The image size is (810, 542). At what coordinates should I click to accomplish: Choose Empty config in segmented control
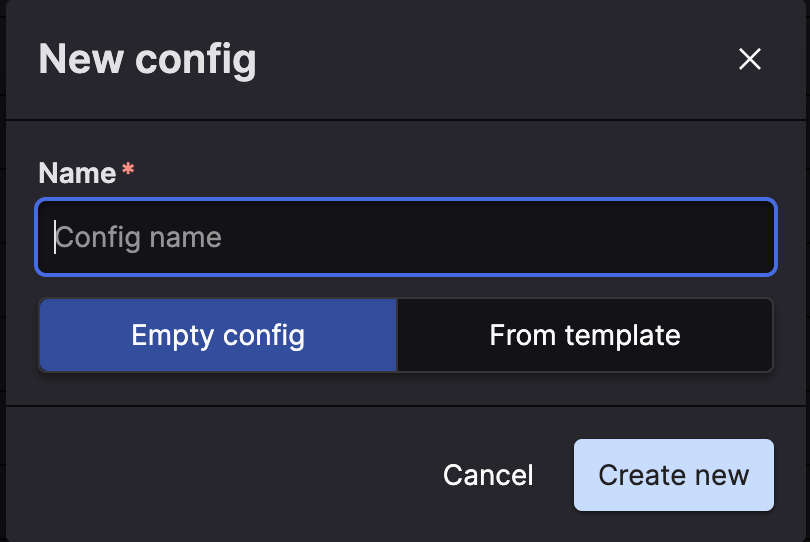218,335
